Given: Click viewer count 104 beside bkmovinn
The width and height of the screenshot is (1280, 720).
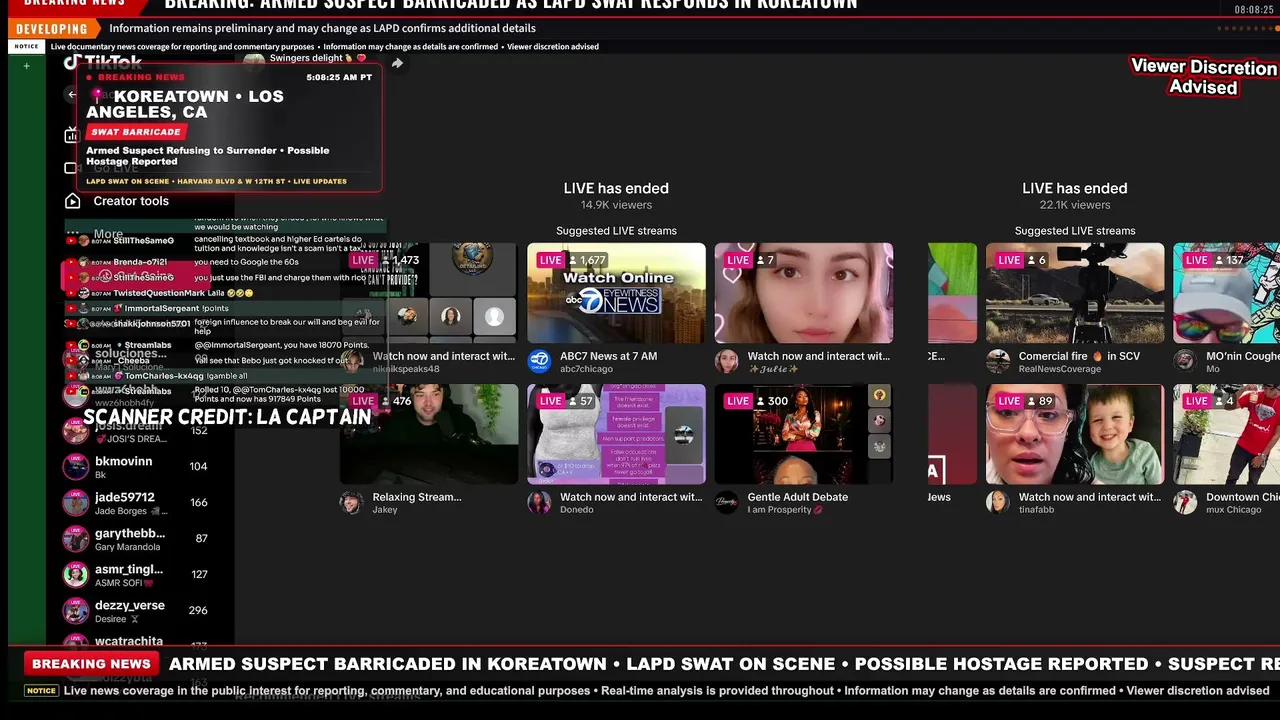Looking at the screenshot, I should pyautogui.click(x=198, y=466).
